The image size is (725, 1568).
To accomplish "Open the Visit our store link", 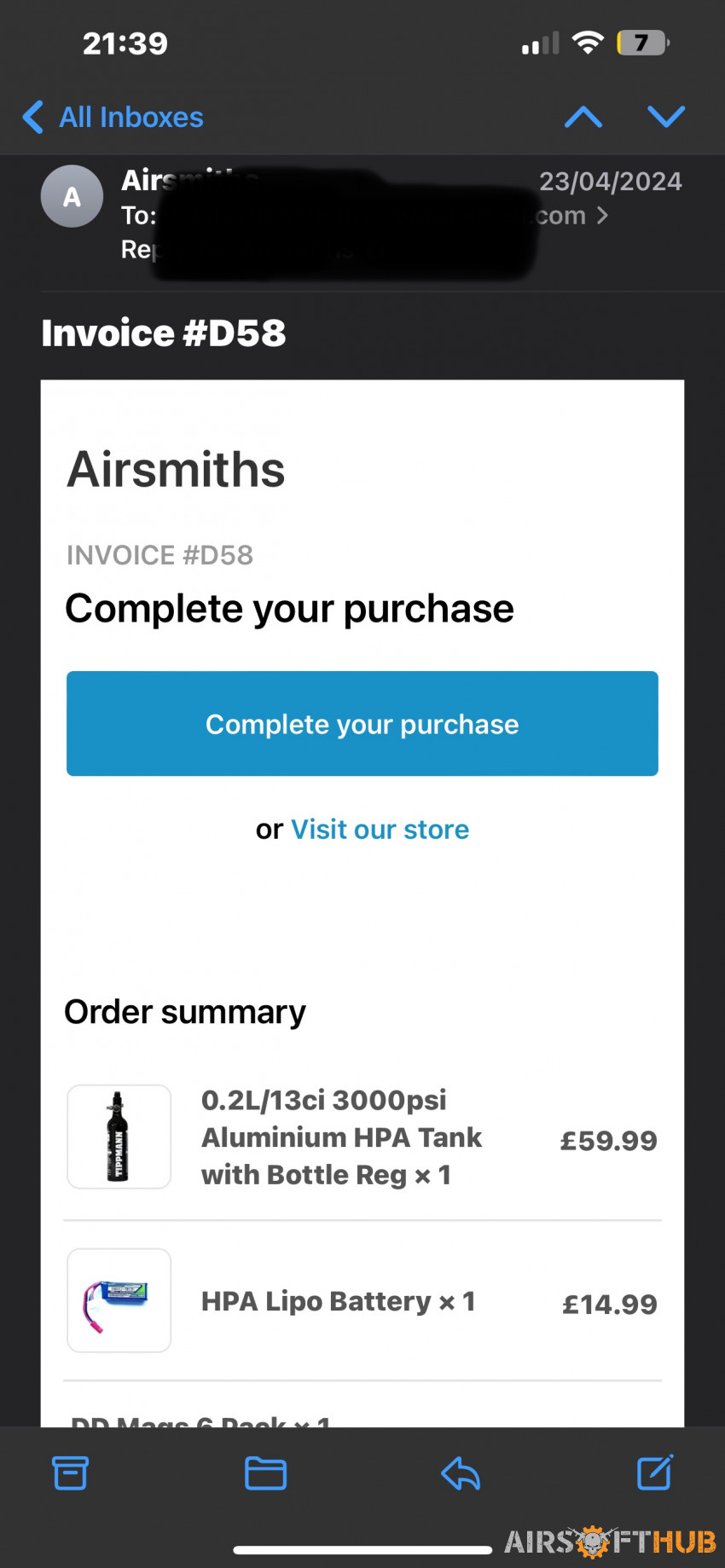I will [x=380, y=830].
